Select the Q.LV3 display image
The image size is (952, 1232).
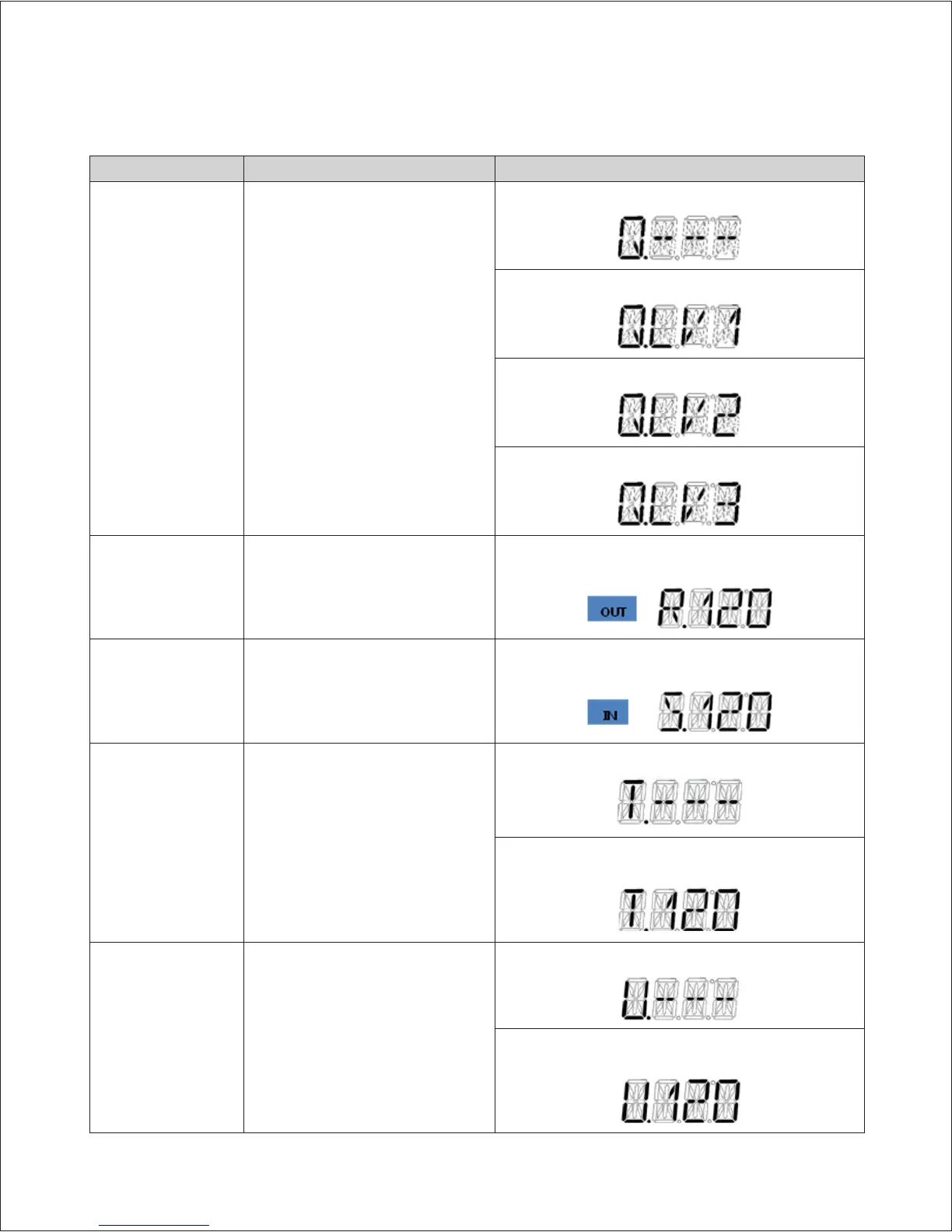click(679, 504)
